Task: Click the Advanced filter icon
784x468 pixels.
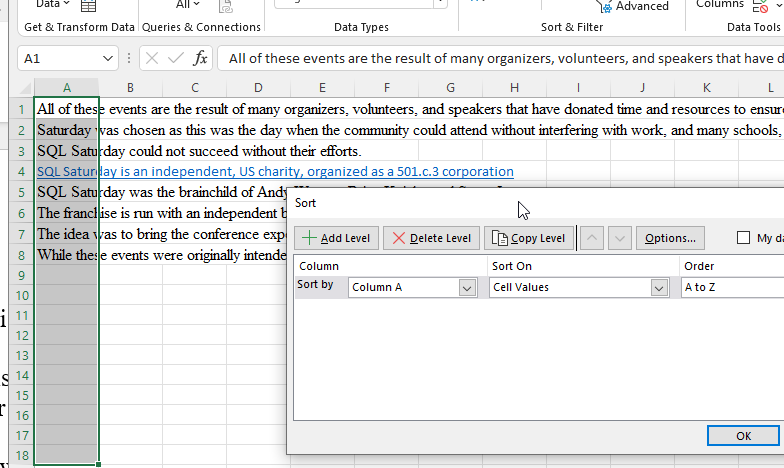Action: click(x=605, y=7)
